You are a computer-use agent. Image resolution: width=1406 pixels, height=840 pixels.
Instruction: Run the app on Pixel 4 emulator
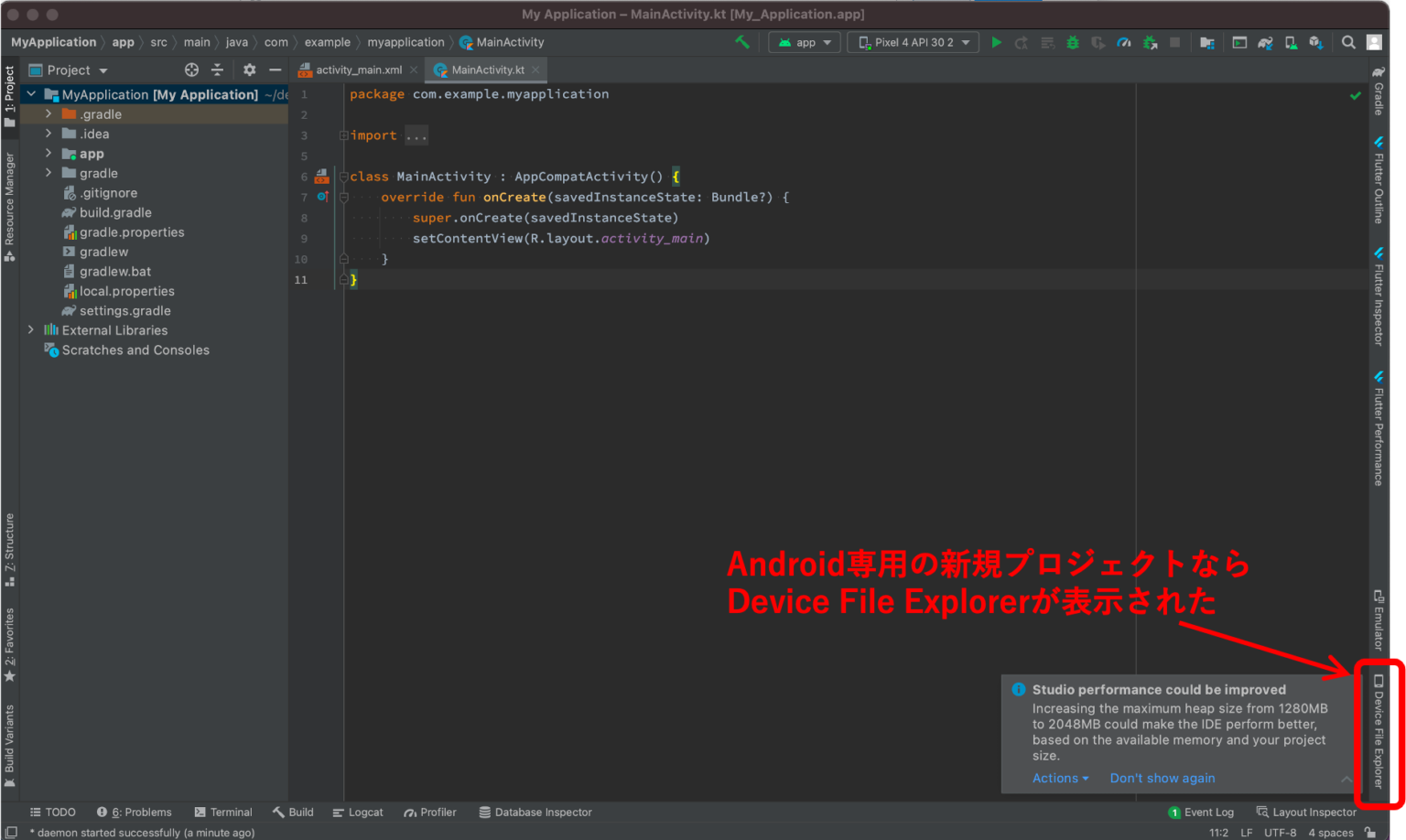pyautogui.click(x=996, y=42)
